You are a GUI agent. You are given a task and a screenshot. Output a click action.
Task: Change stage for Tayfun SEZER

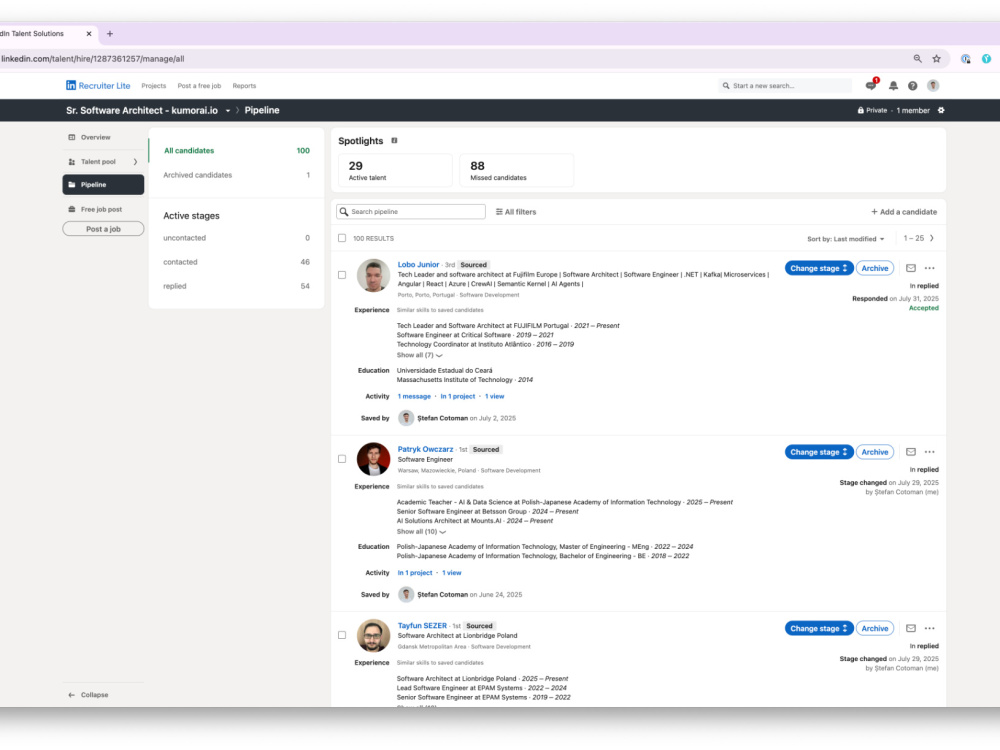click(819, 629)
